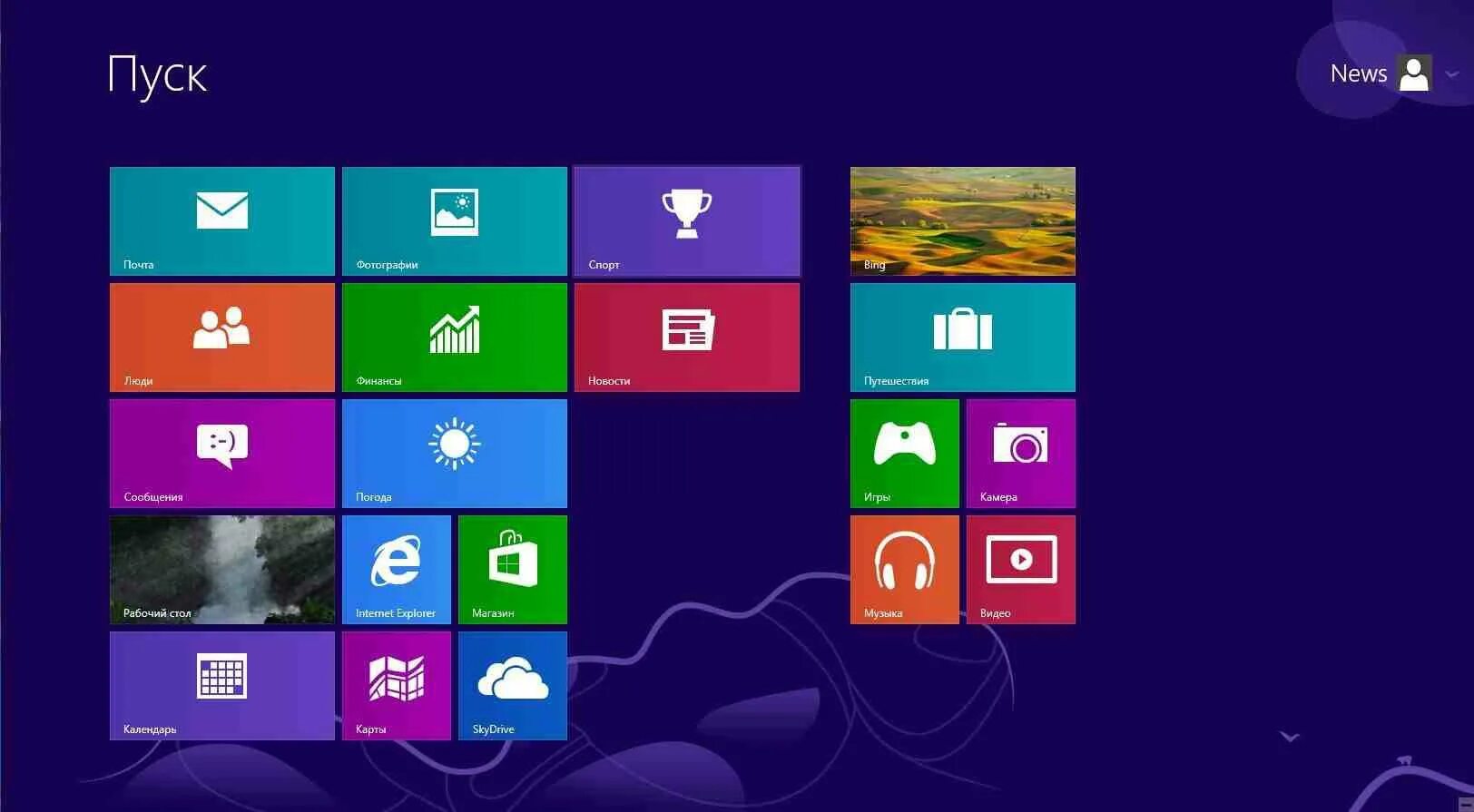Image resolution: width=1474 pixels, height=812 pixels.
Task: Open the Путешествия suitcase tile
Action: (963, 338)
